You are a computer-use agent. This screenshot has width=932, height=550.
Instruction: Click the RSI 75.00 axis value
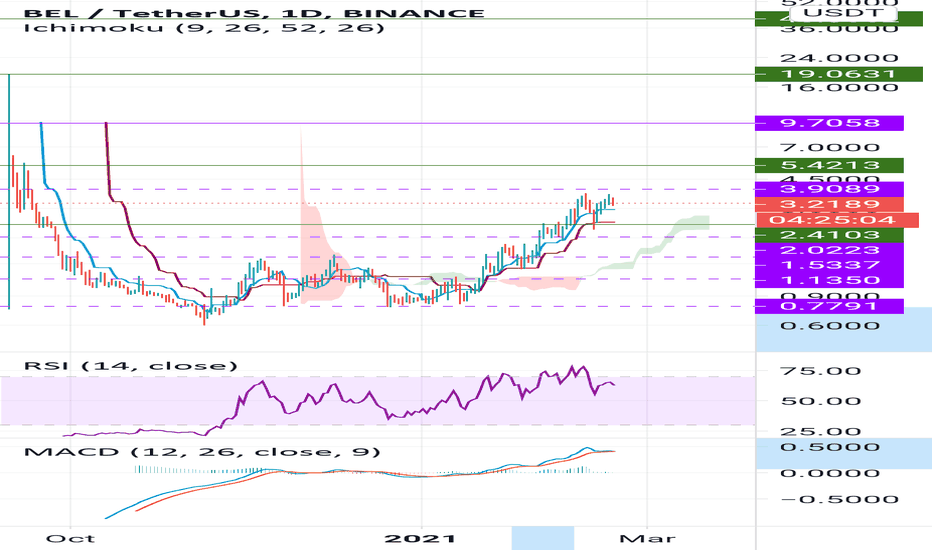tap(820, 371)
